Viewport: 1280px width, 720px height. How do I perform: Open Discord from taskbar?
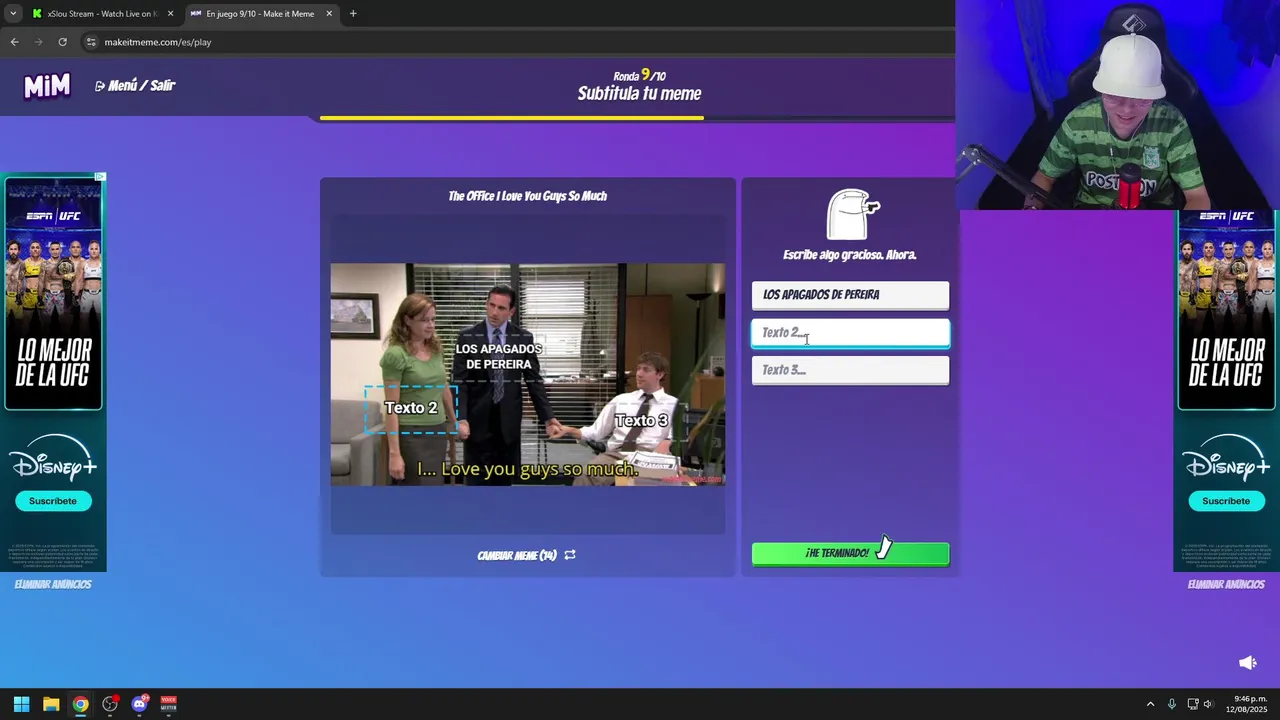[140, 704]
